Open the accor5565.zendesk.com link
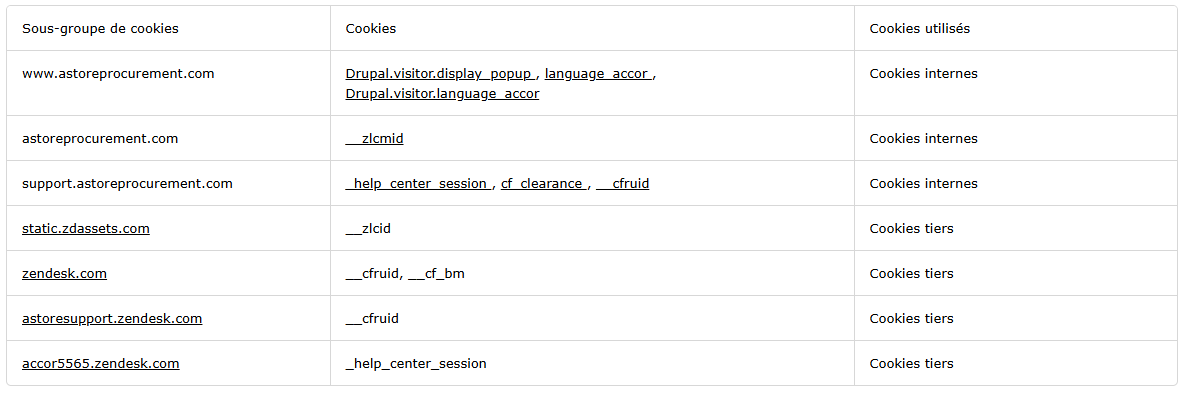 pyautogui.click(x=100, y=364)
